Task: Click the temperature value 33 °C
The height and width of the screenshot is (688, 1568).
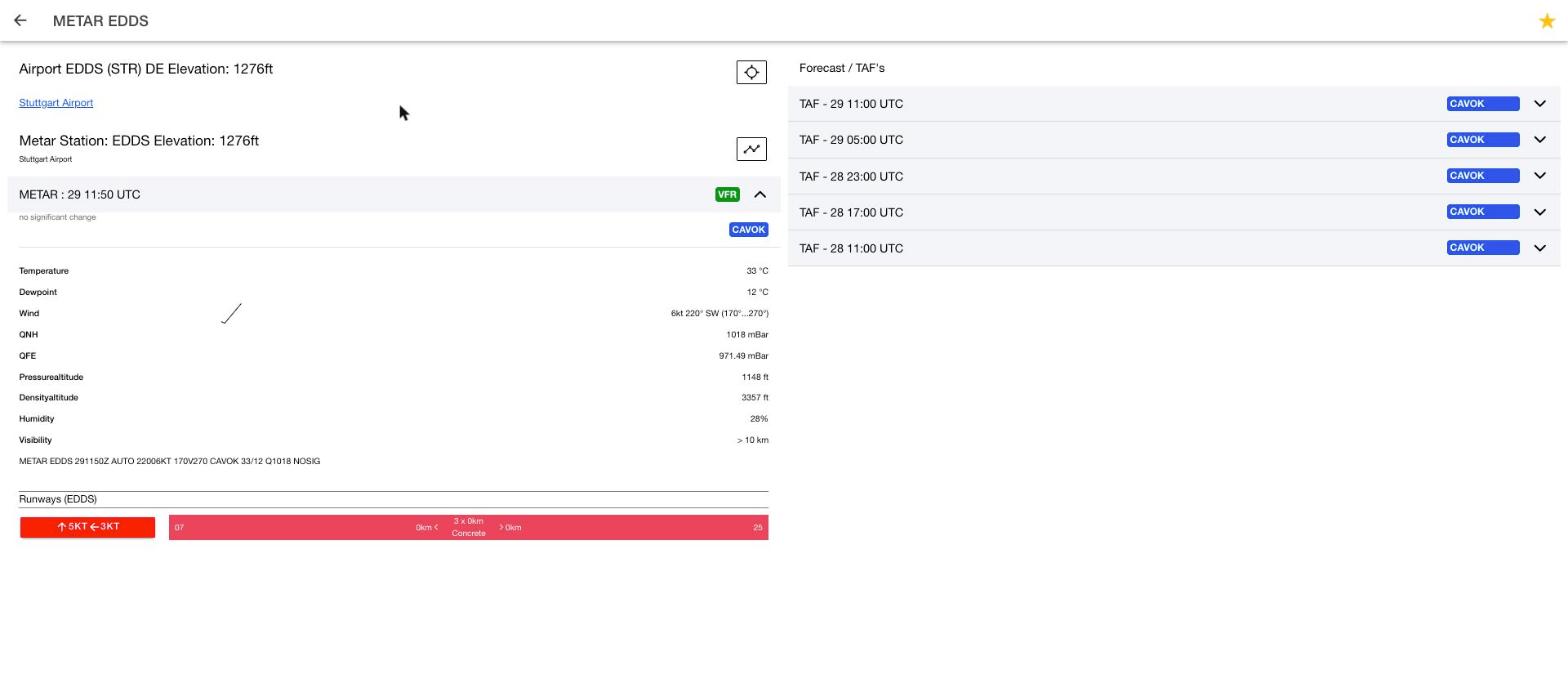Action: click(x=757, y=271)
